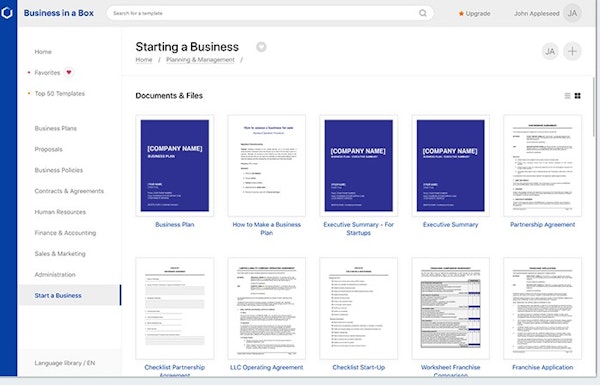
Task: Select Contracts & Agreements in sidebar
Action: tap(69, 191)
